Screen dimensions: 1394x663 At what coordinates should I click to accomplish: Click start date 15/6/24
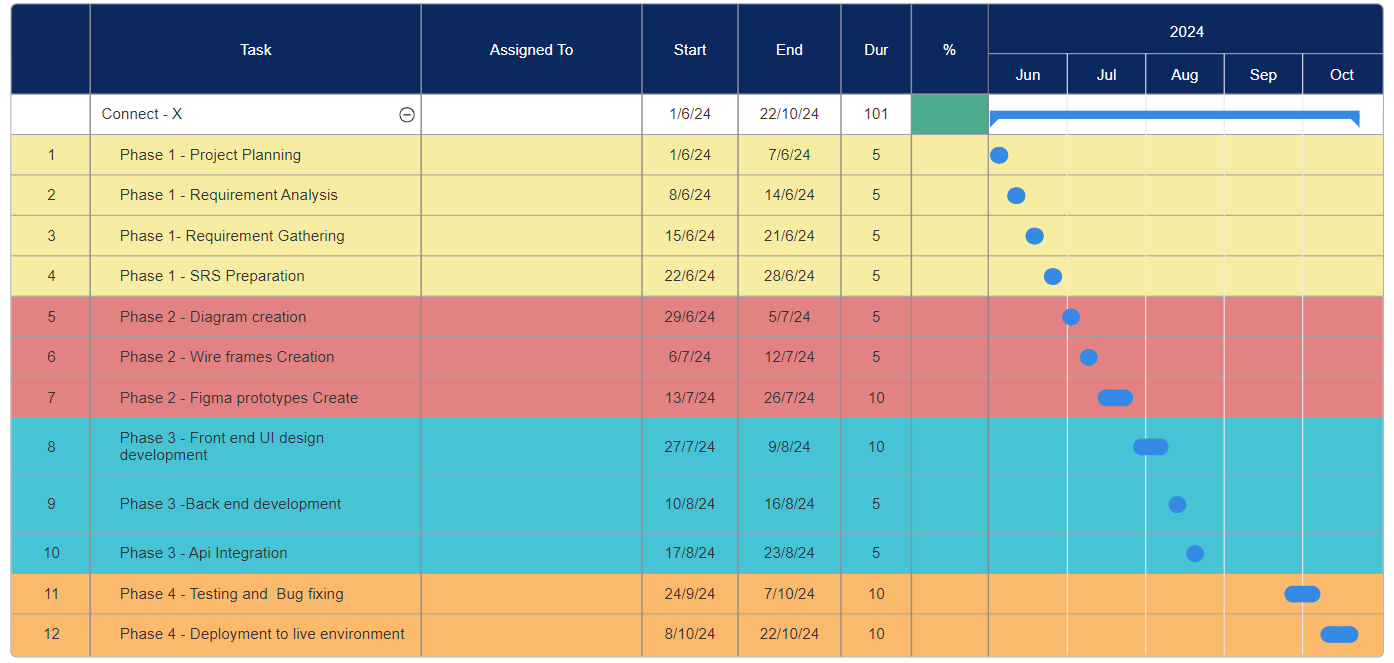pyautogui.click(x=690, y=236)
